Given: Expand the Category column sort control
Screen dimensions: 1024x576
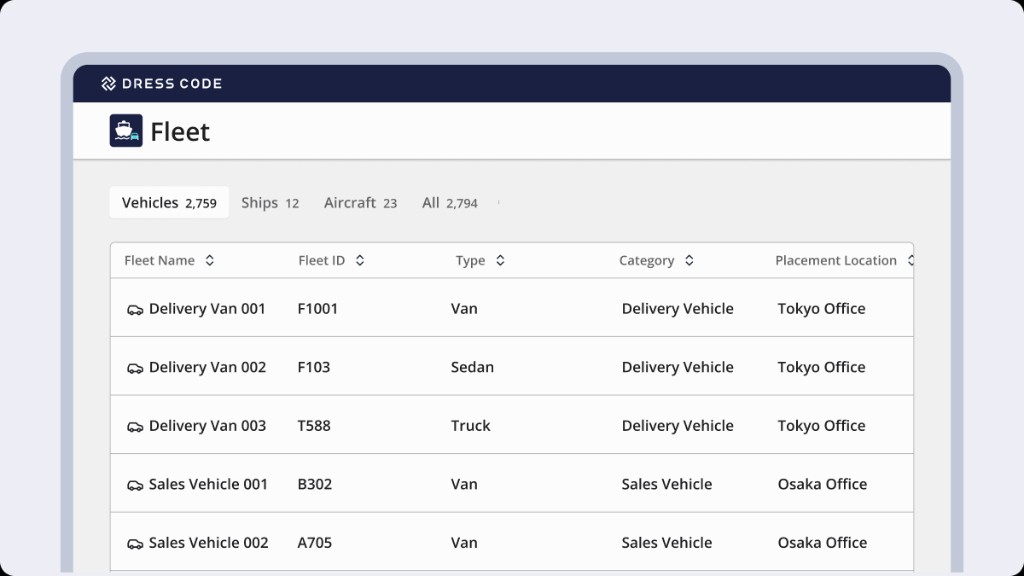Looking at the screenshot, I should (x=689, y=260).
